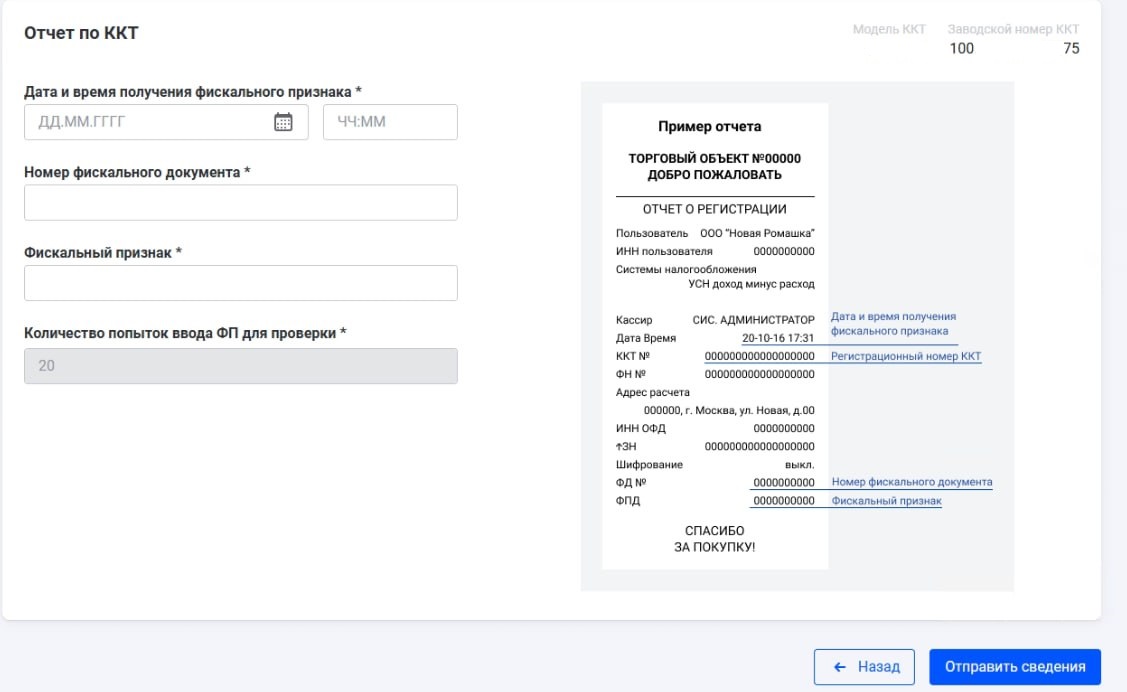Click the Заводской номер ККТ value 75
The width and height of the screenshot is (1127, 692).
click(1071, 48)
